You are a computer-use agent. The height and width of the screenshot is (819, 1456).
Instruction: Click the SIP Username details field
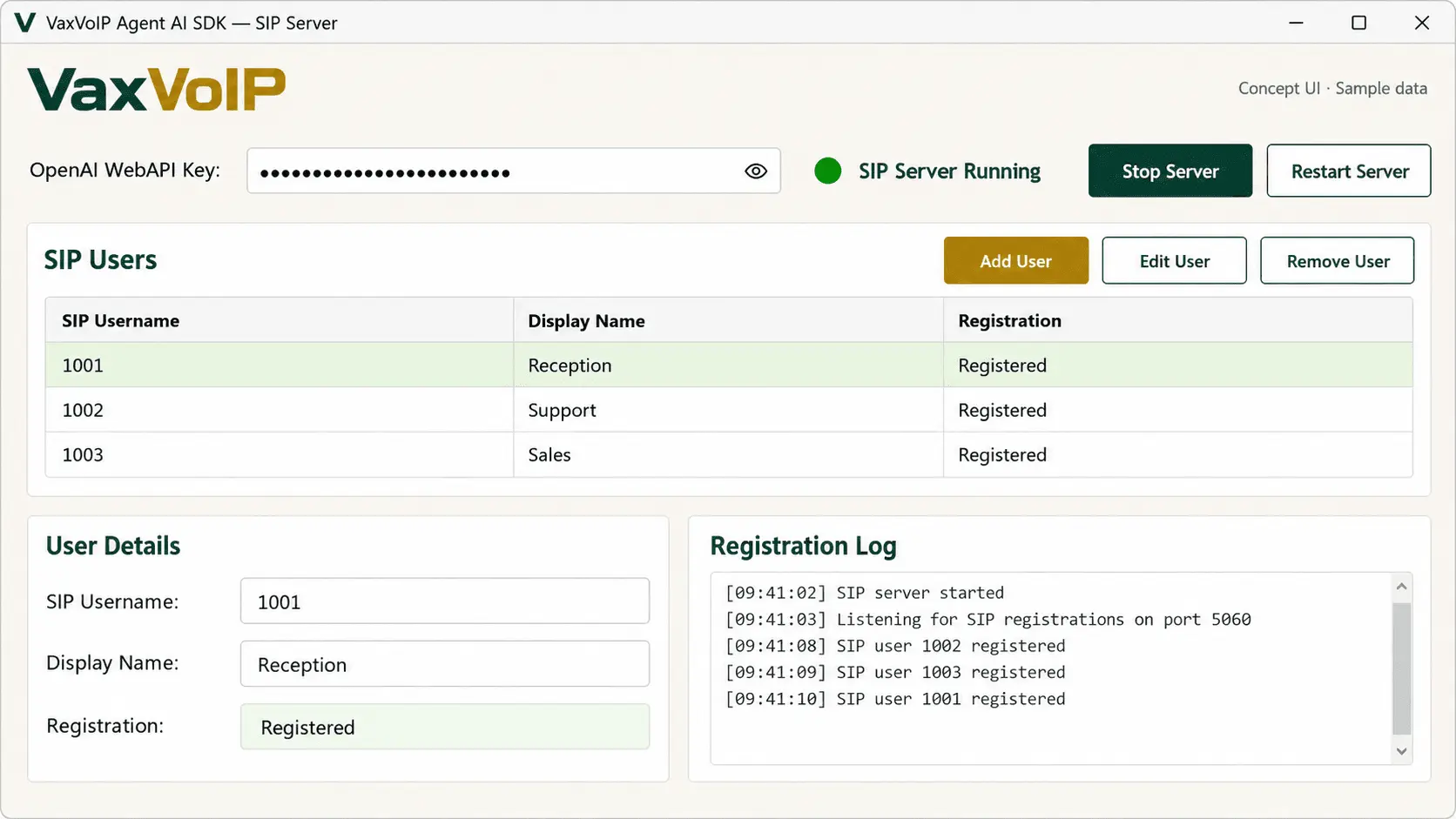445,601
